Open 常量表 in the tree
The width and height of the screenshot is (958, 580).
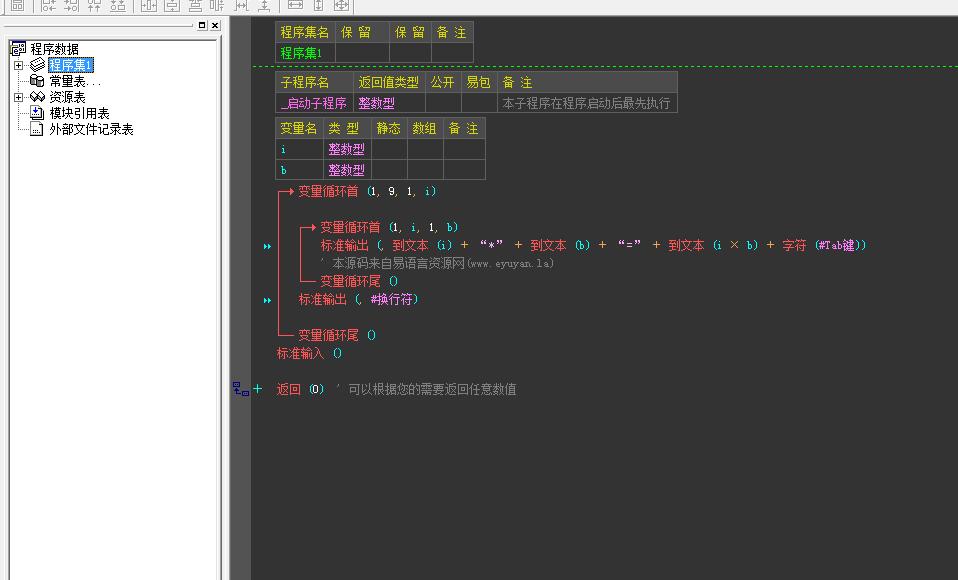(75, 81)
